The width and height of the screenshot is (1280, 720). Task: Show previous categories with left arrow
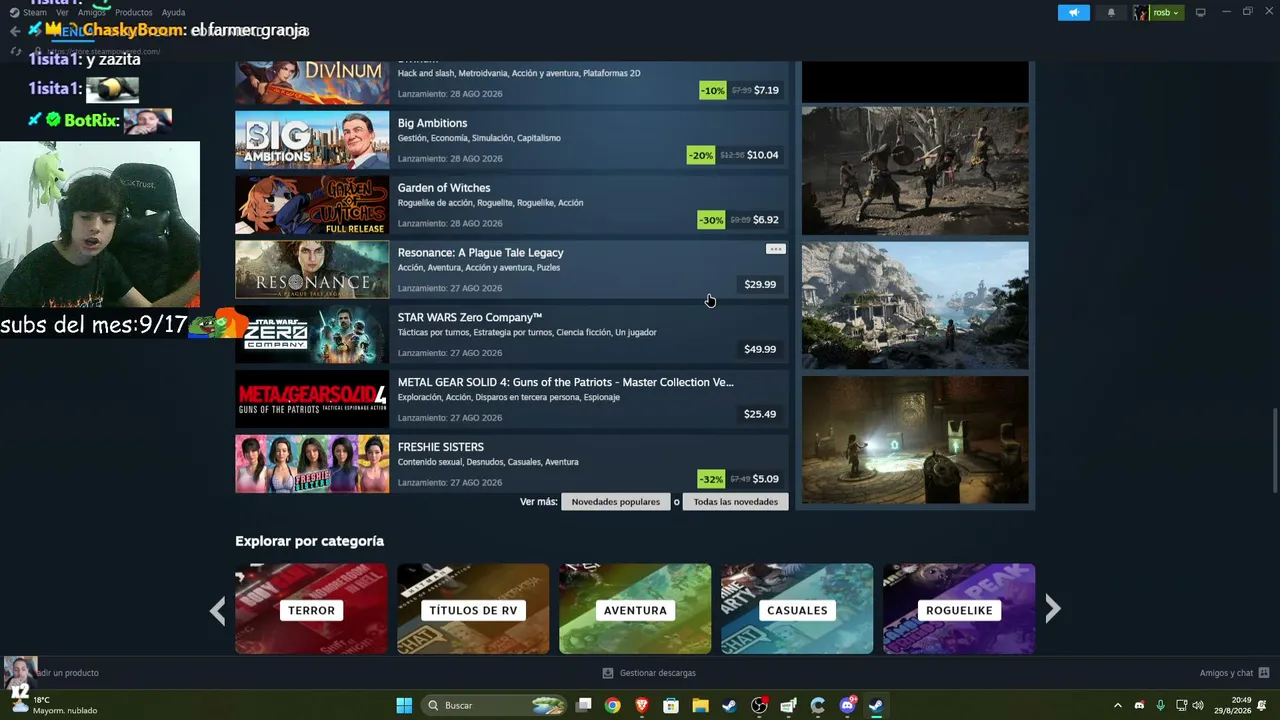point(218,610)
